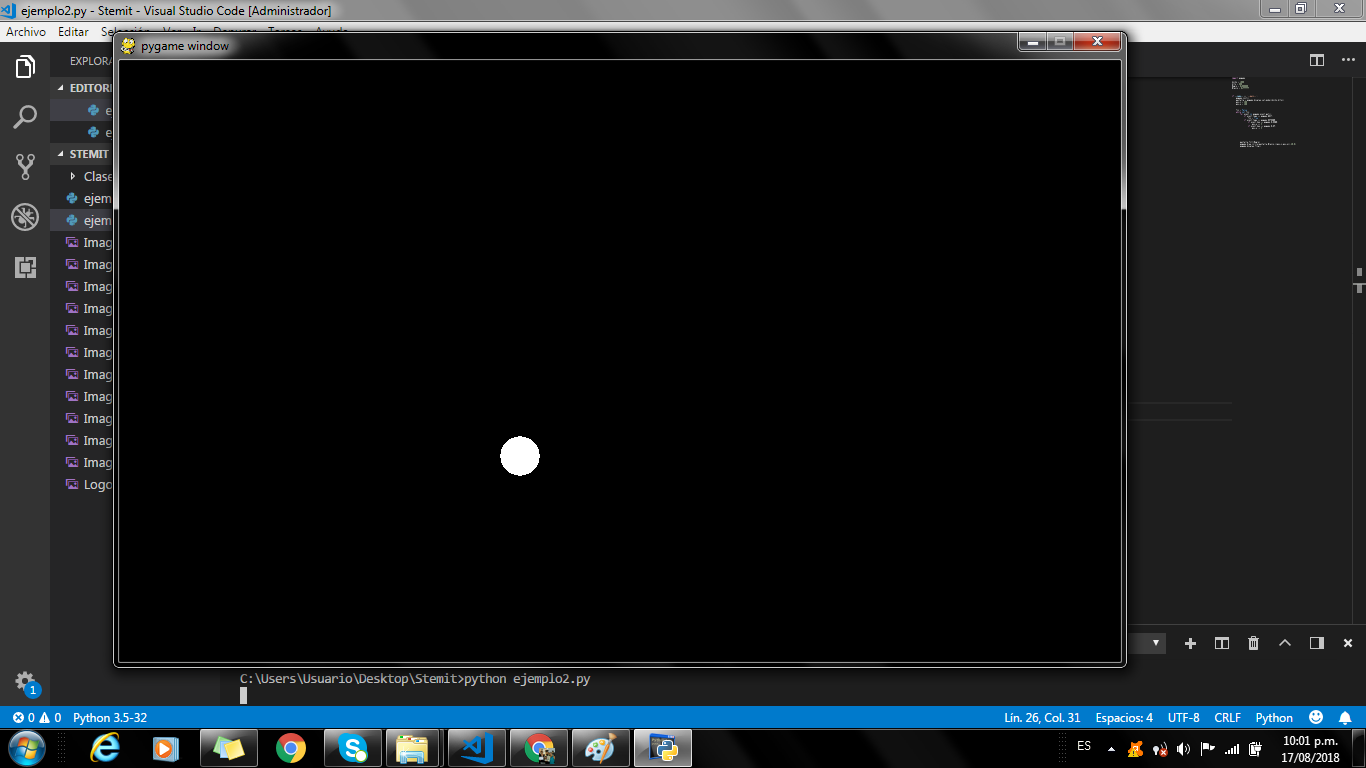Open the Source Control icon
This screenshot has width=1366, height=768.
point(25,167)
